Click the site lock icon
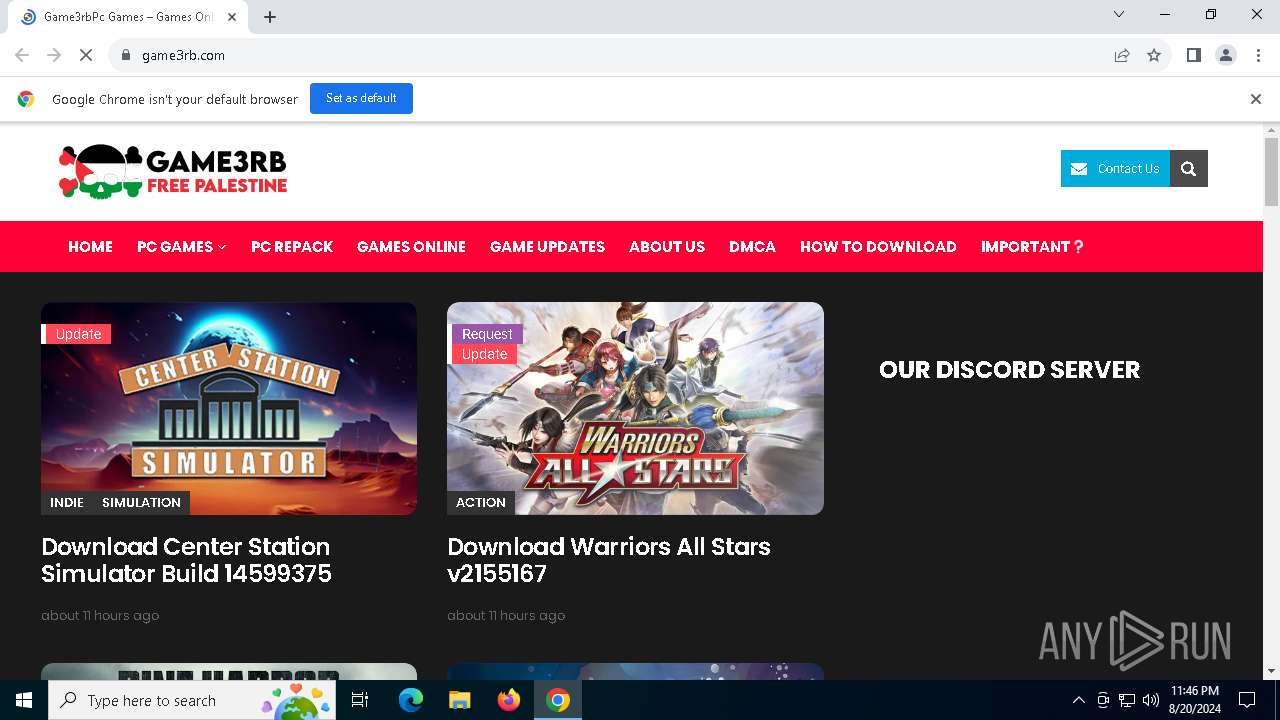 pos(125,55)
